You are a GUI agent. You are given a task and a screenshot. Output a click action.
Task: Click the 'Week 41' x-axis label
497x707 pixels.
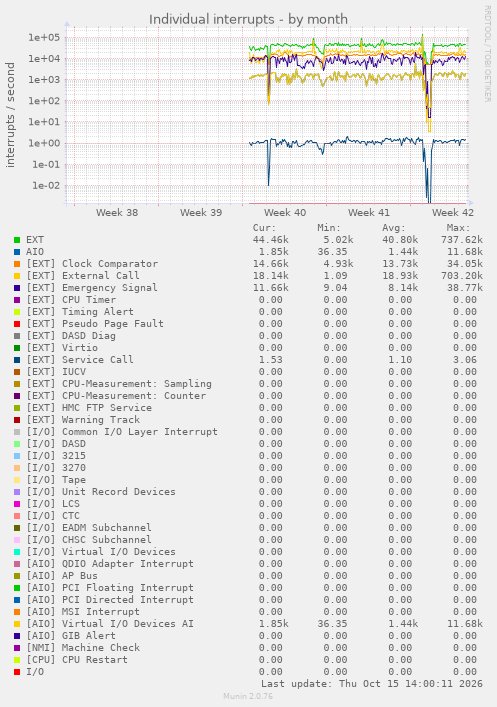(369, 212)
